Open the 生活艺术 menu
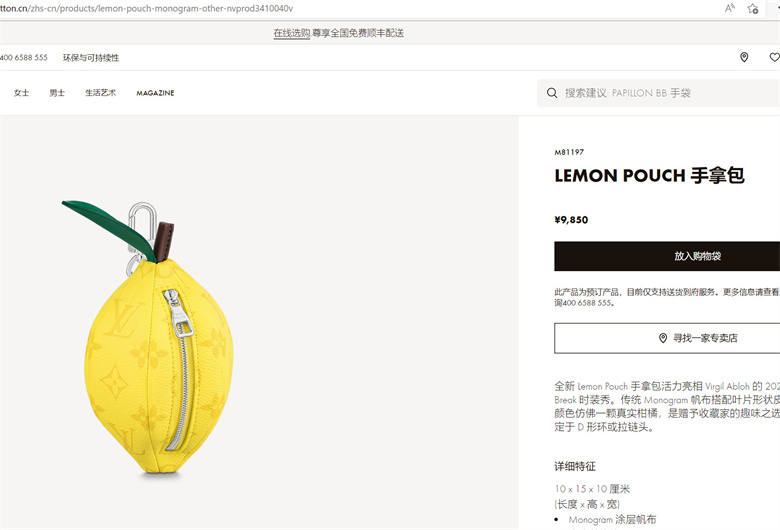The image size is (780, 530). tap(100, 93)
